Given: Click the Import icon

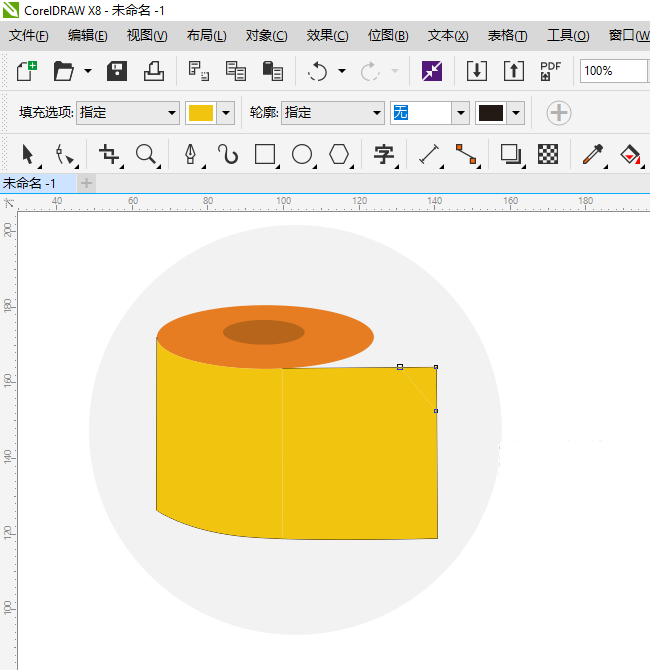Looking at the screenshot, I should [x=477, y=71].
